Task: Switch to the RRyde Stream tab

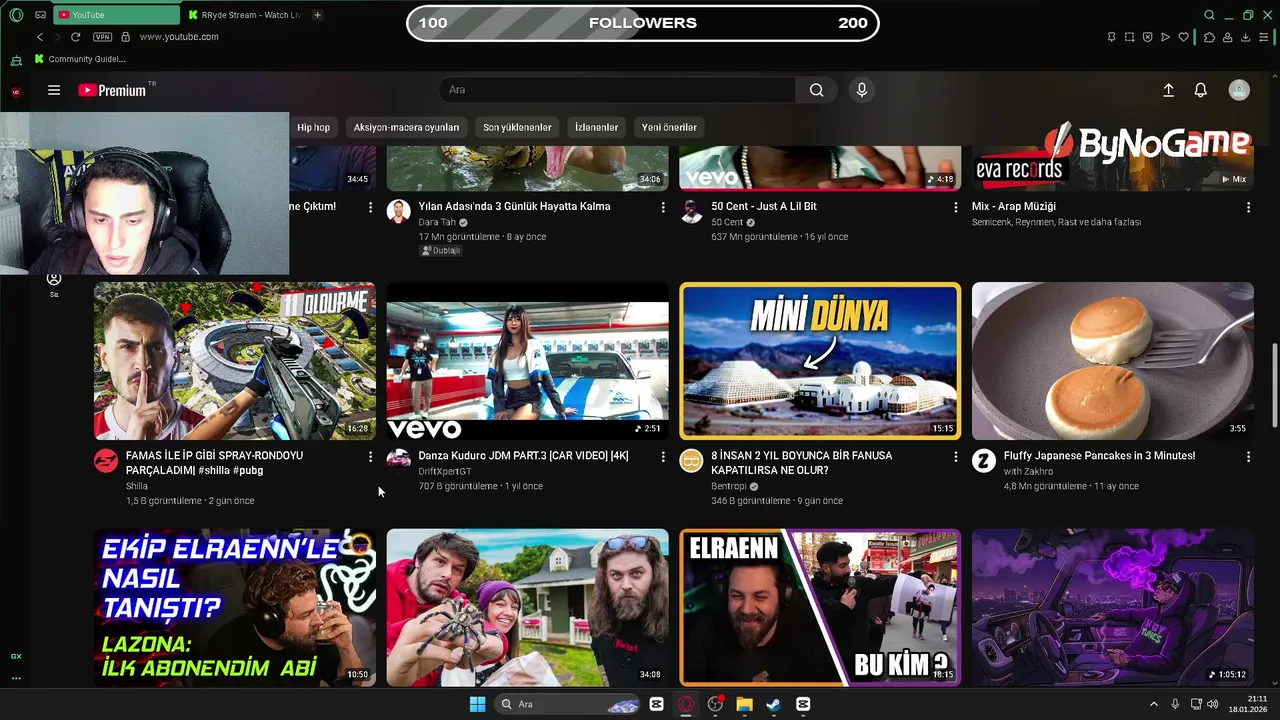Action: point(244,15)
